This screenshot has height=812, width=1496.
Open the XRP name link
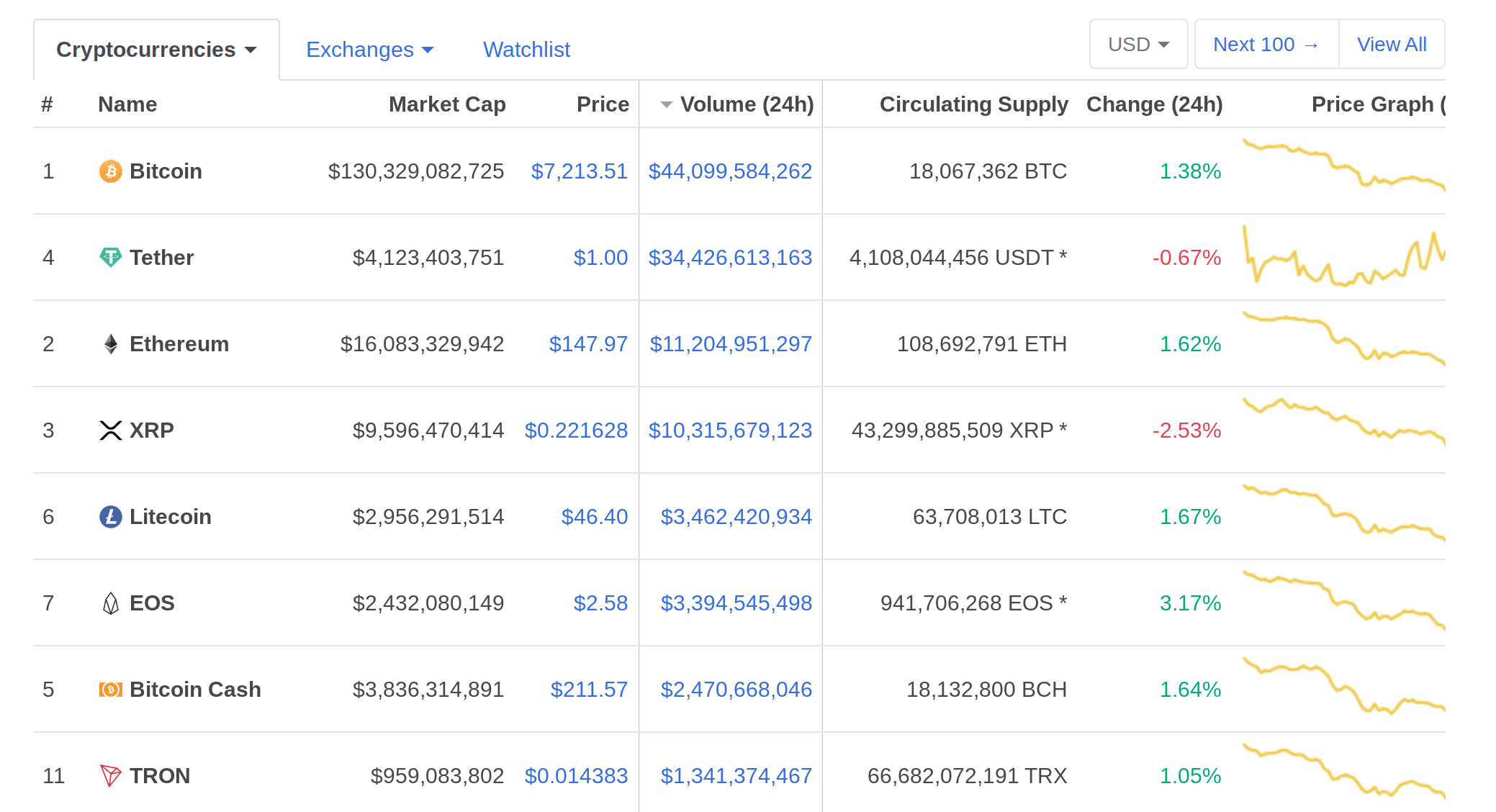152,430
